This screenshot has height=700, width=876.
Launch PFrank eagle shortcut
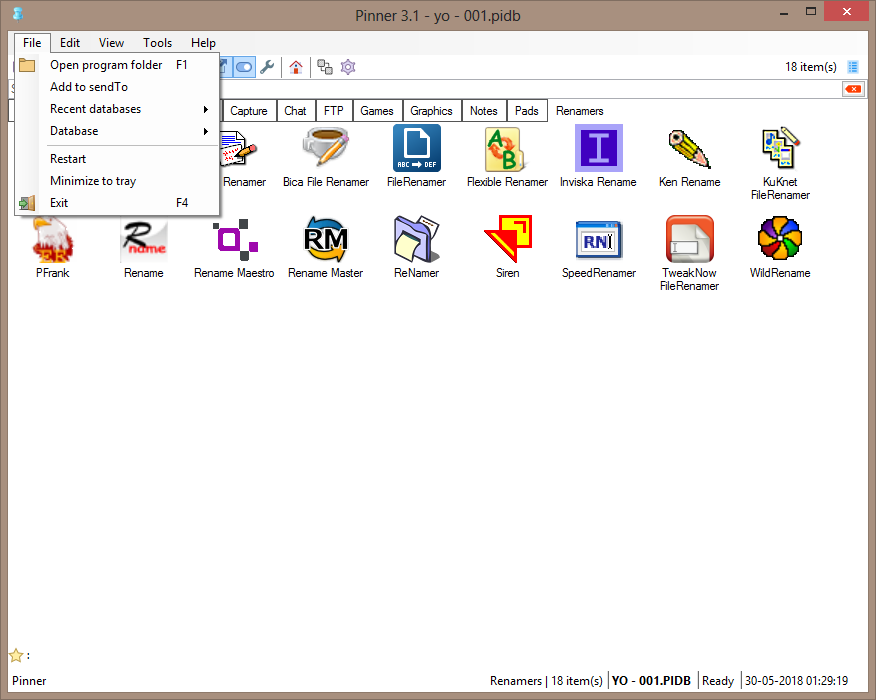(53, 249)
